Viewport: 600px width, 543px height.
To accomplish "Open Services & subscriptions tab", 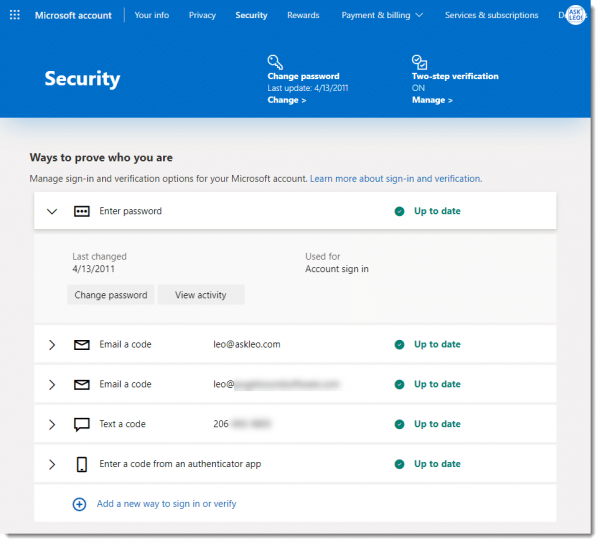I will point(491,15).
